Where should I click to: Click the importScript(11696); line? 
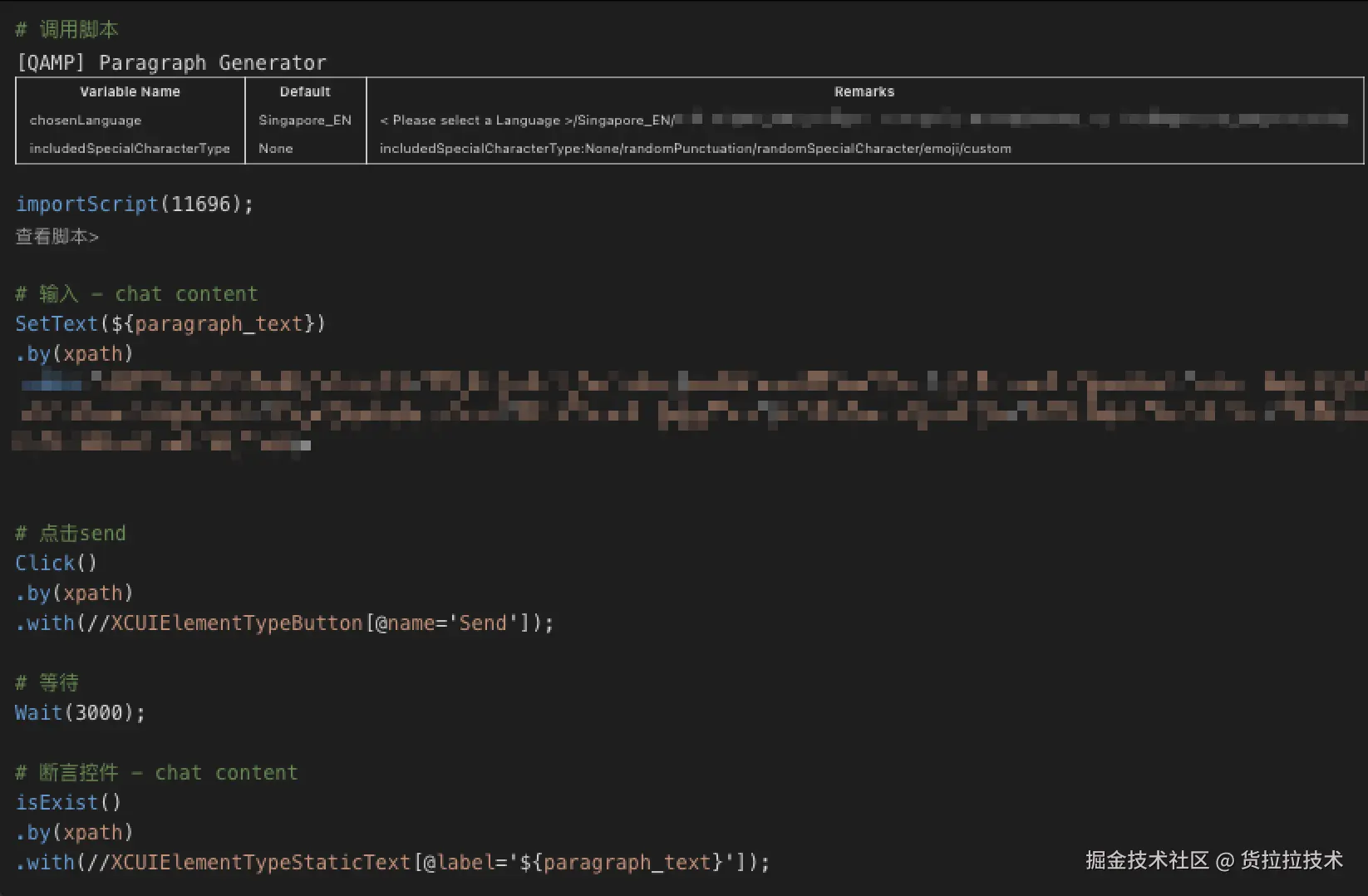135,204
